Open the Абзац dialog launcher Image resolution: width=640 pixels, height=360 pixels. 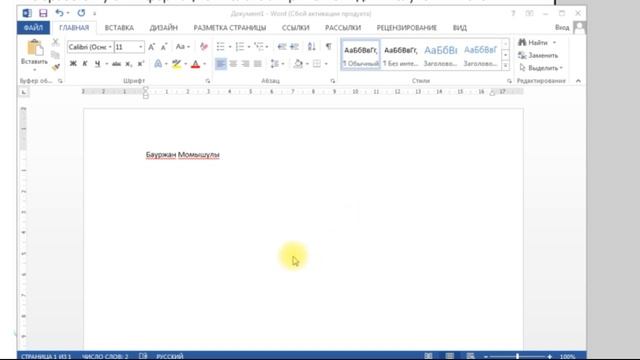(x=333, y=81)
